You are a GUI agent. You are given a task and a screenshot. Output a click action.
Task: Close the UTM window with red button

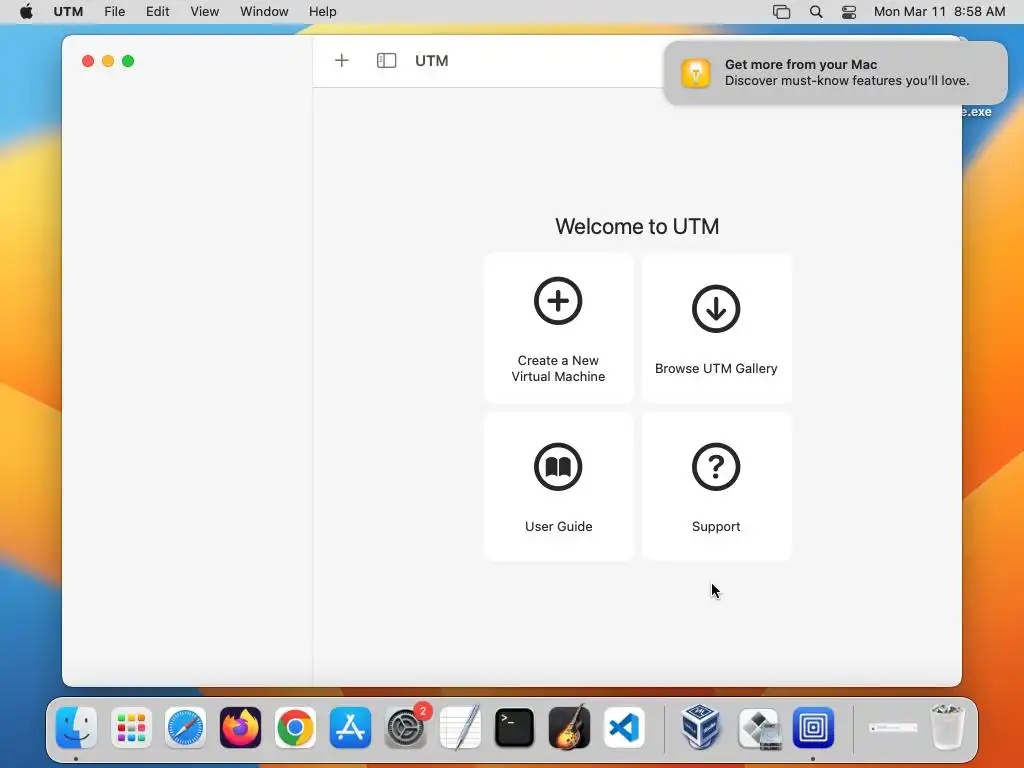click(88, 61)
